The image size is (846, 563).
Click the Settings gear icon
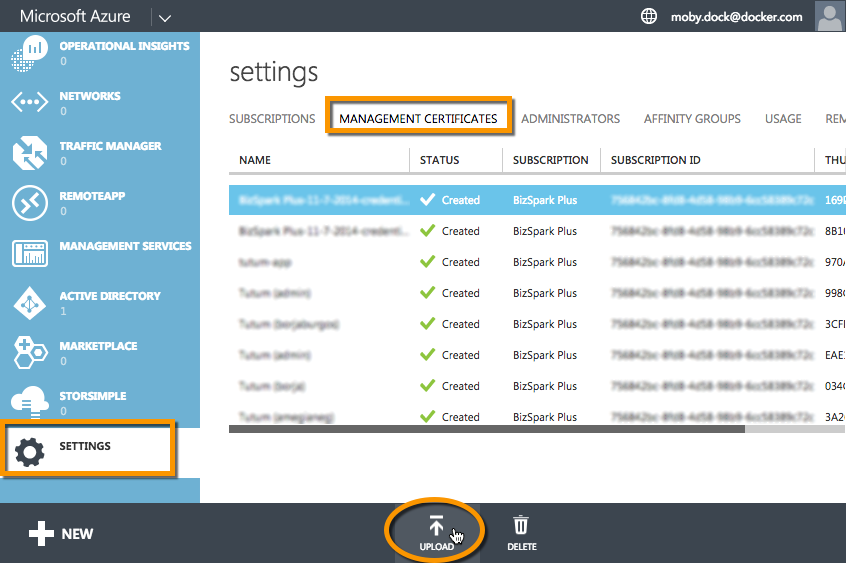tap(31, 452)
